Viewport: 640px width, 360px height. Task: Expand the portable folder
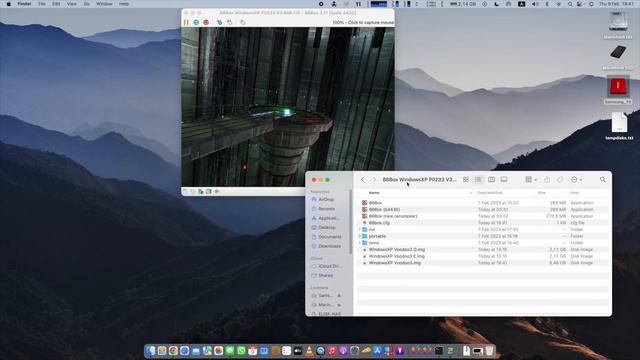coord(359,236)
